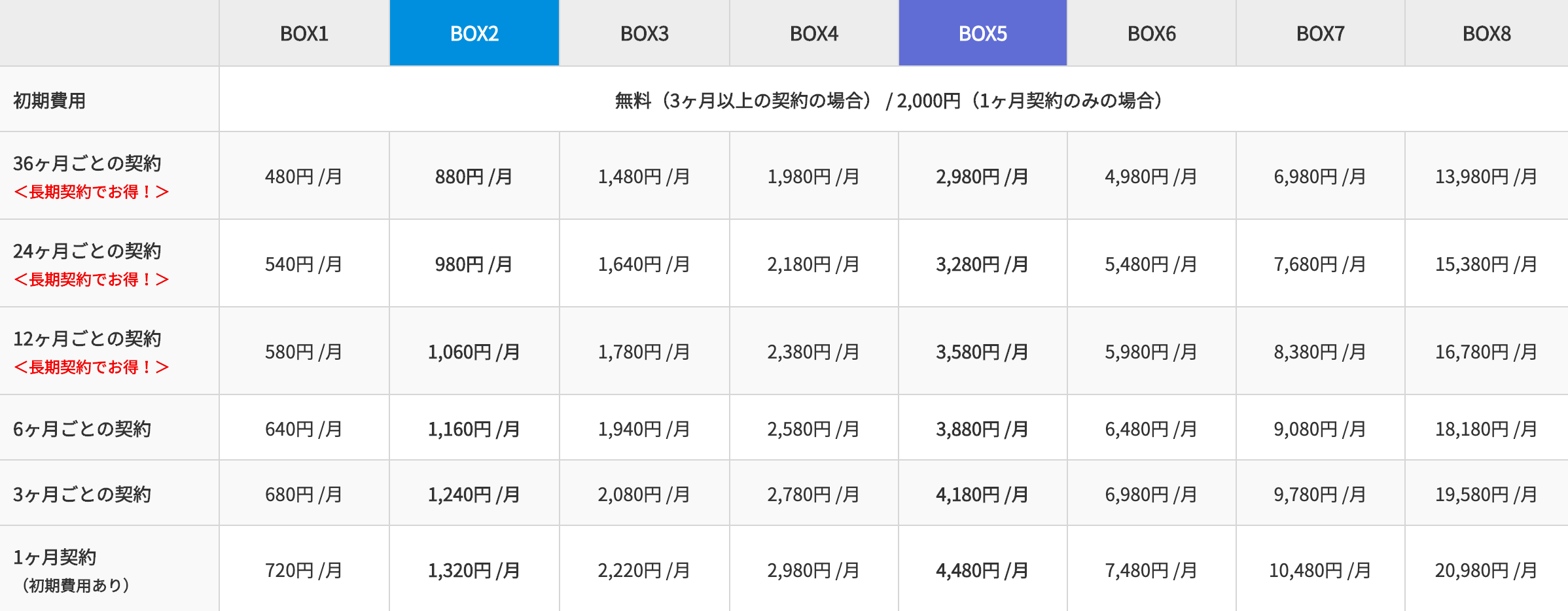
Task: Click the 24ヶ月ごとの契約 row label
Action: 87,251
